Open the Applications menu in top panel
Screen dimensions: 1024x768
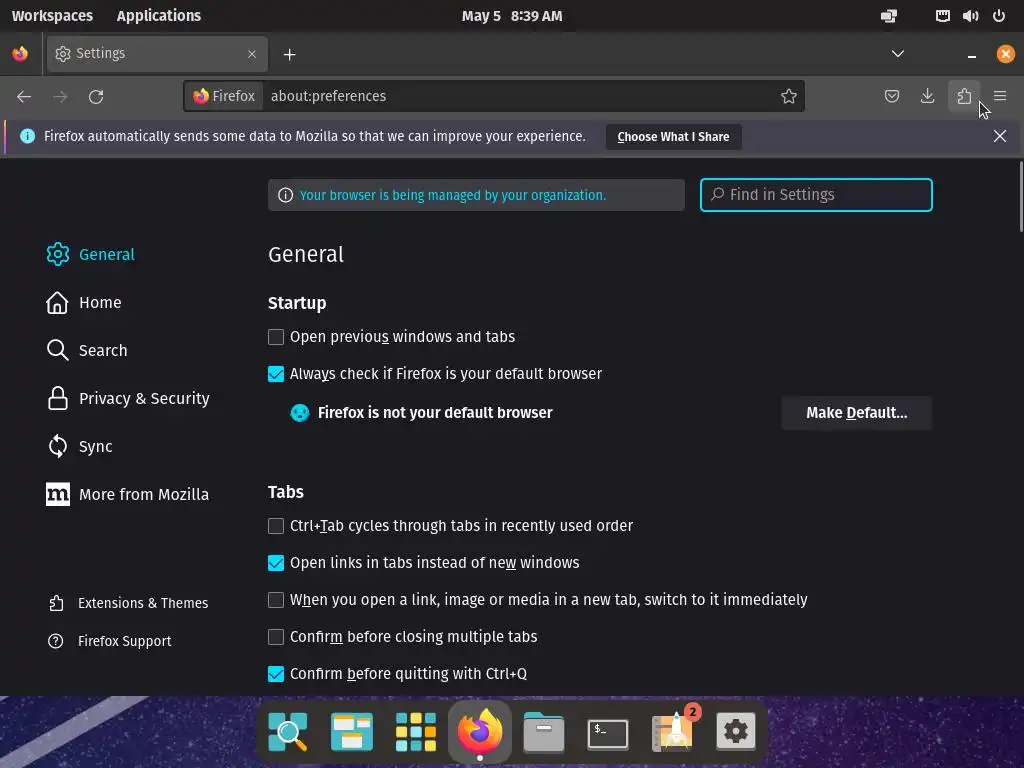159,16
